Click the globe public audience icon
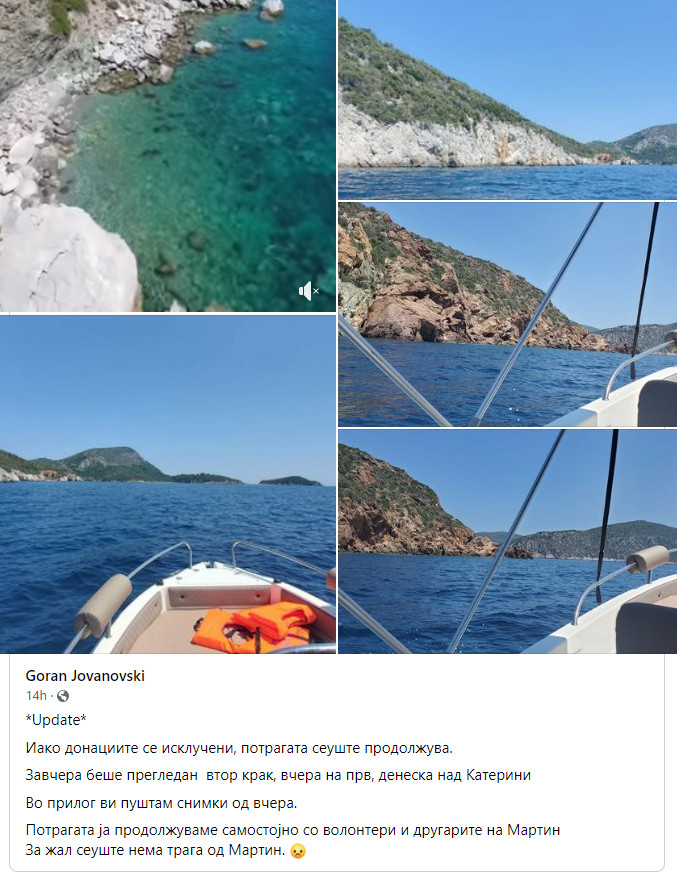 tap(63, 696)
